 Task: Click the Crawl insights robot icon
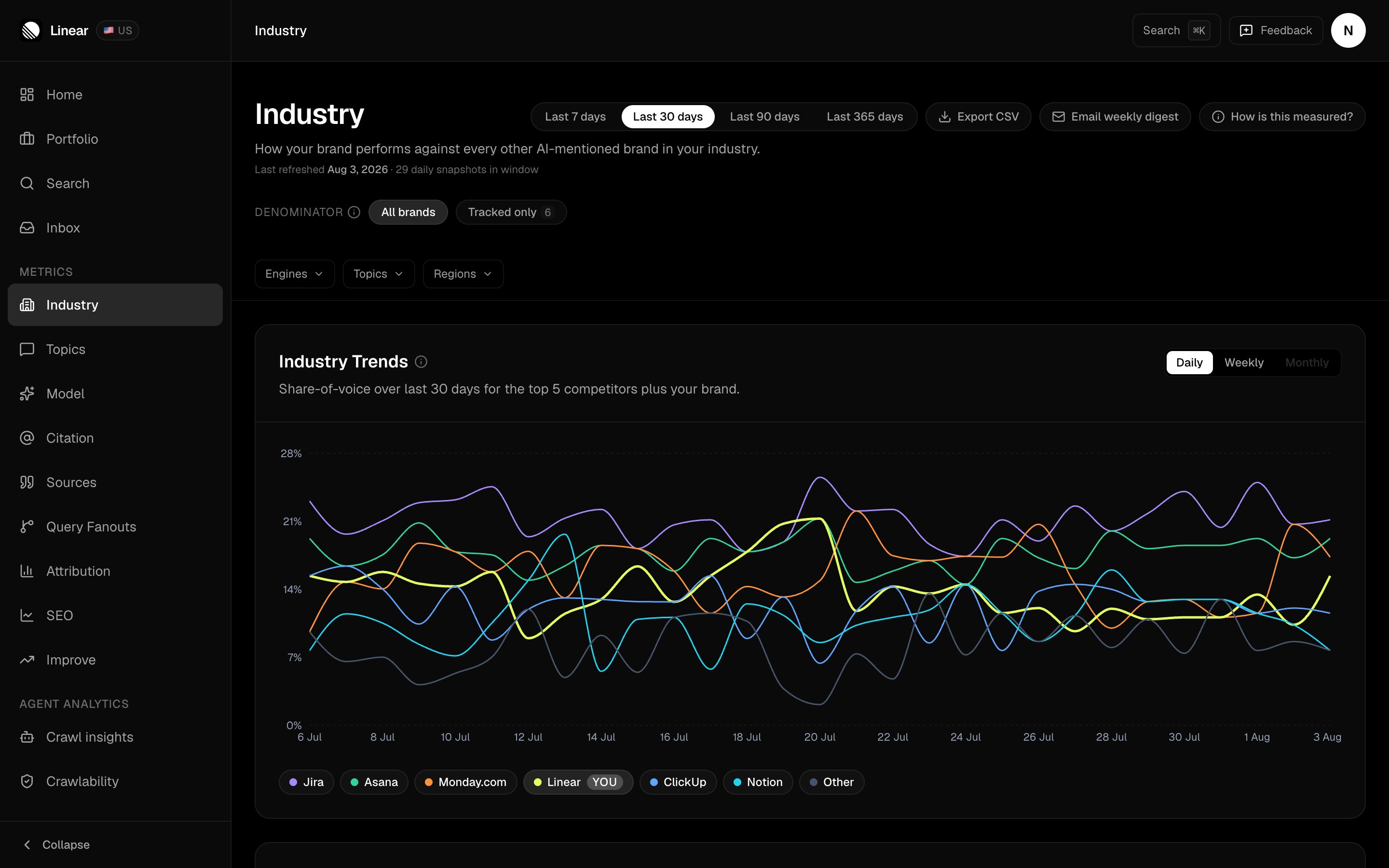point(27,737)
